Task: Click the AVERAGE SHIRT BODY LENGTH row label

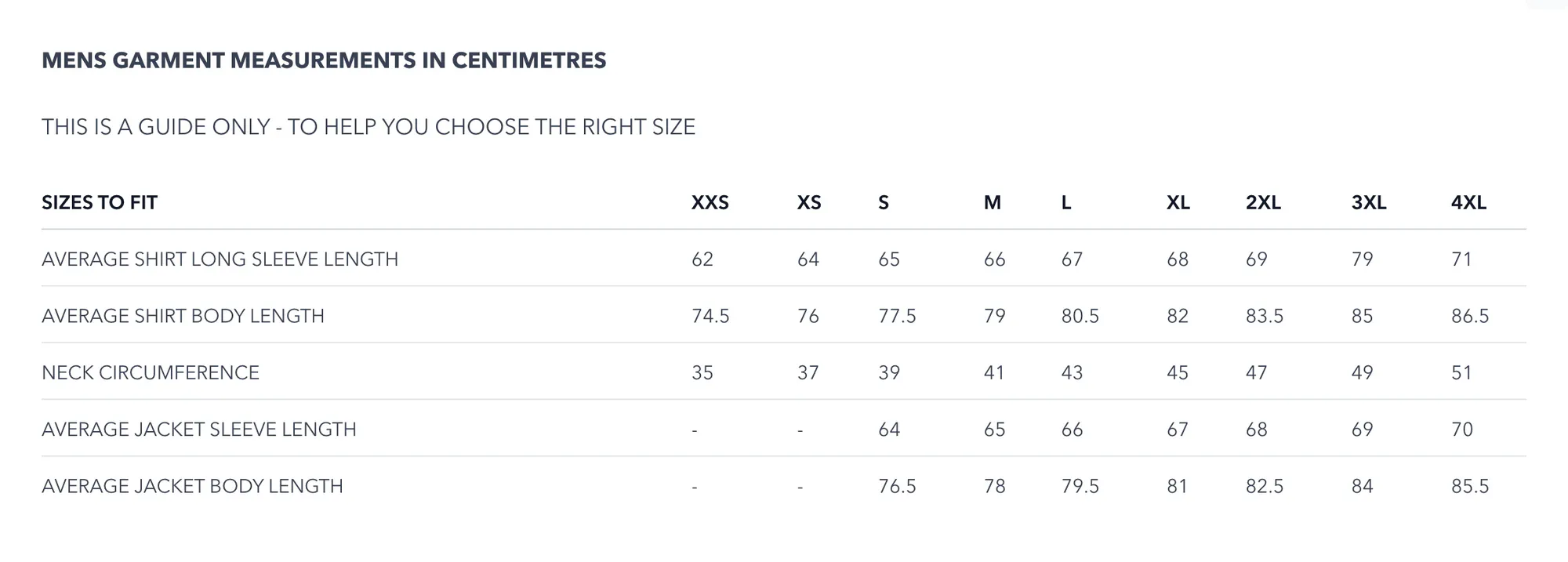Action: click(x=183, y=316)
